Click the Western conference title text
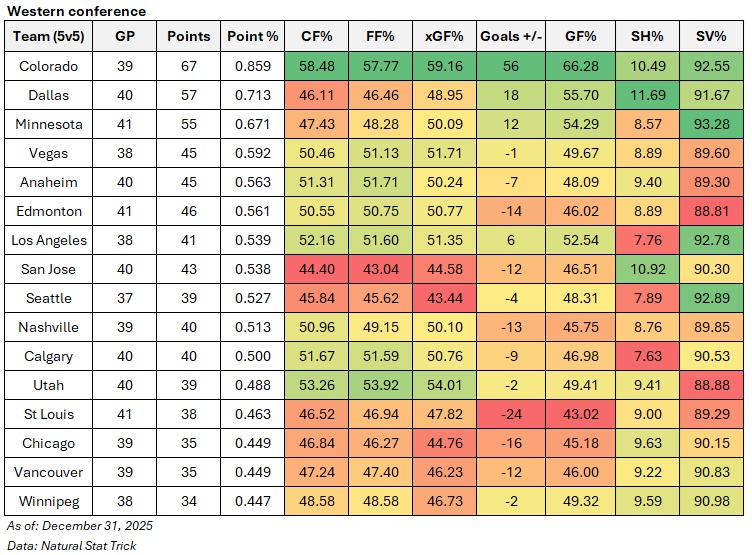The image size is (752, 555). coord(76,11)
